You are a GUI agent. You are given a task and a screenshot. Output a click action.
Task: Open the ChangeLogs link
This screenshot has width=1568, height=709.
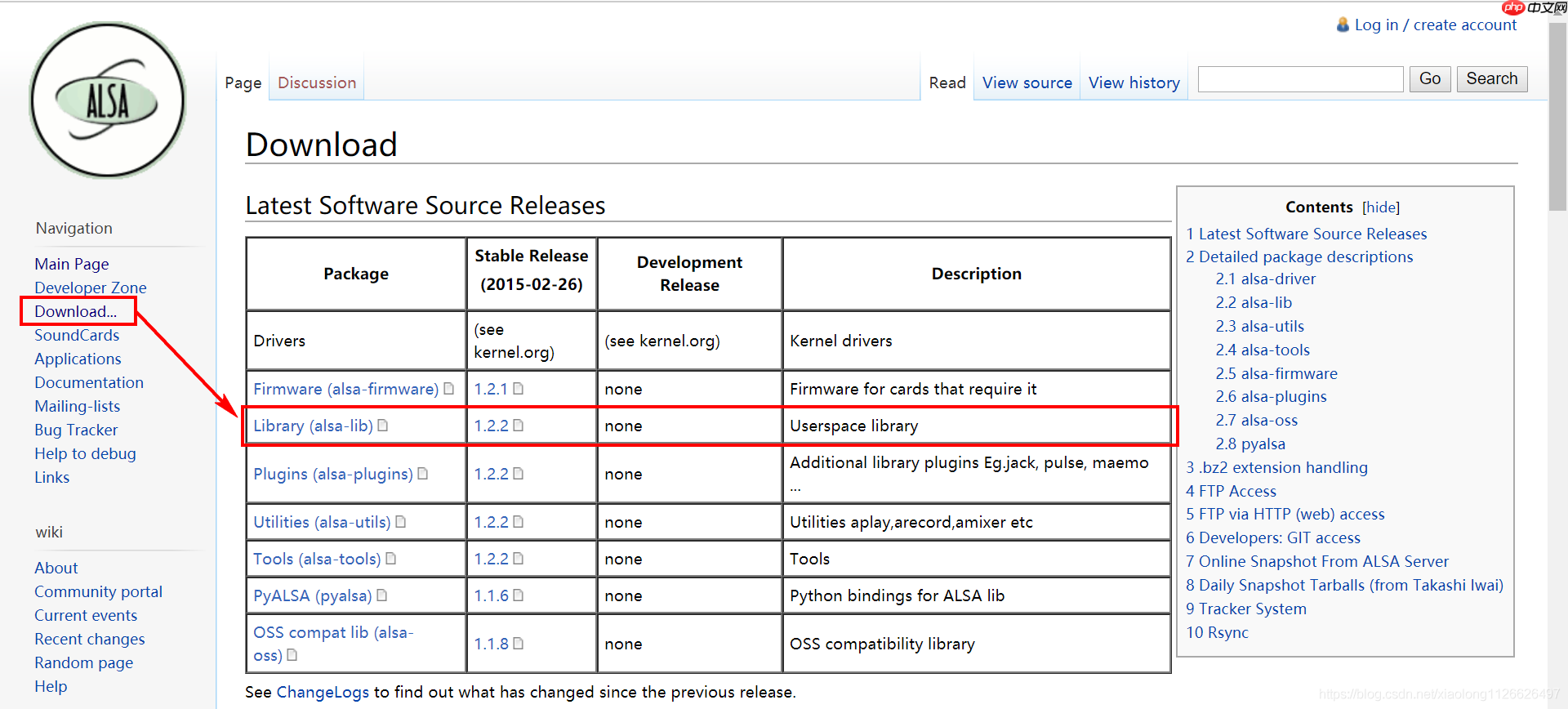coord(323,692)
